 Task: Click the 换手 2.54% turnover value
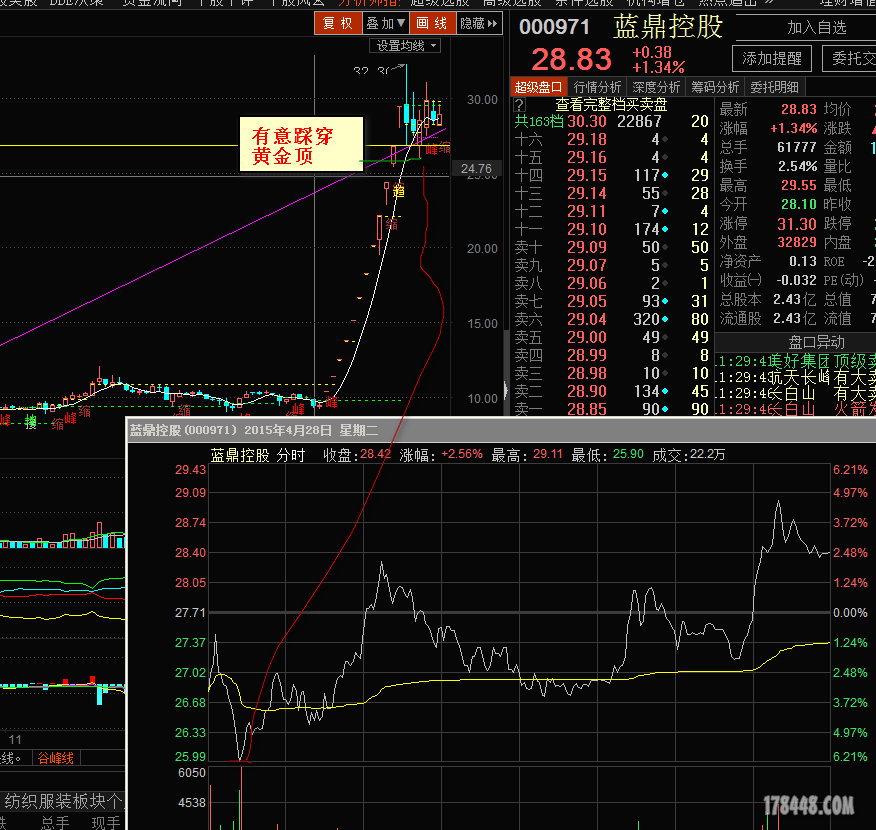pos(797,166)
